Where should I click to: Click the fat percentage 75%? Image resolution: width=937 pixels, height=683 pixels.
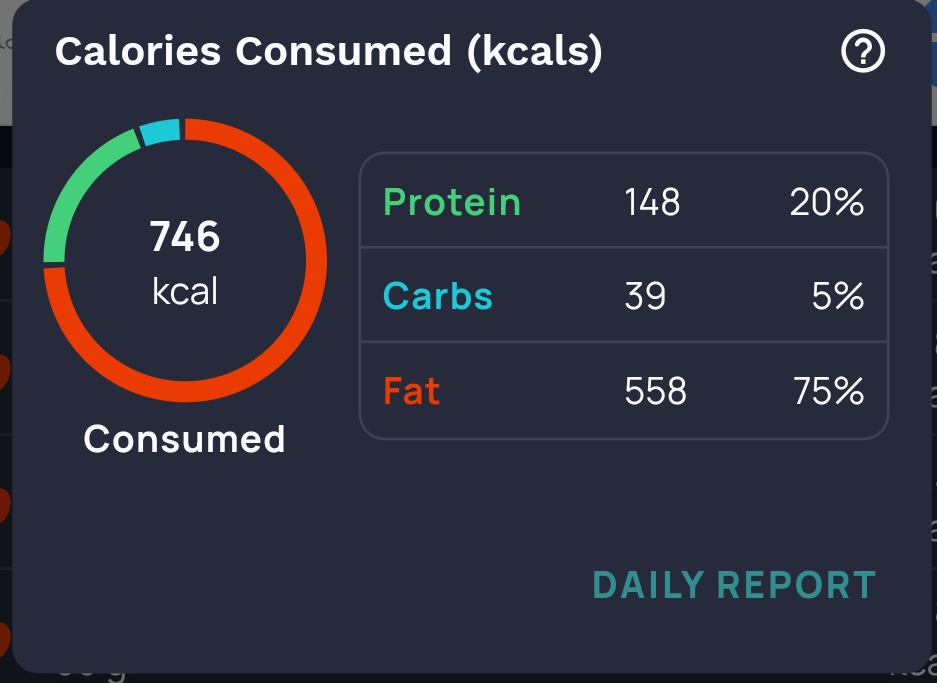[x=828, y=391]
